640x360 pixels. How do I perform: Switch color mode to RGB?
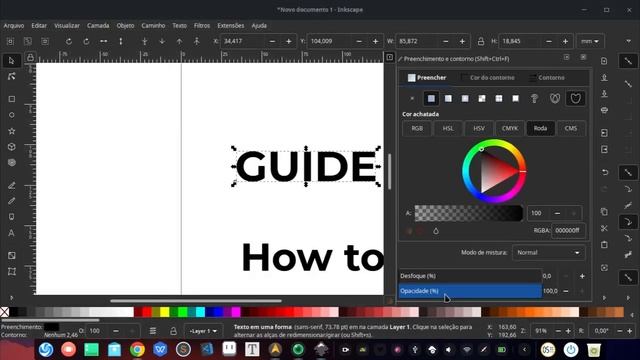417,128
